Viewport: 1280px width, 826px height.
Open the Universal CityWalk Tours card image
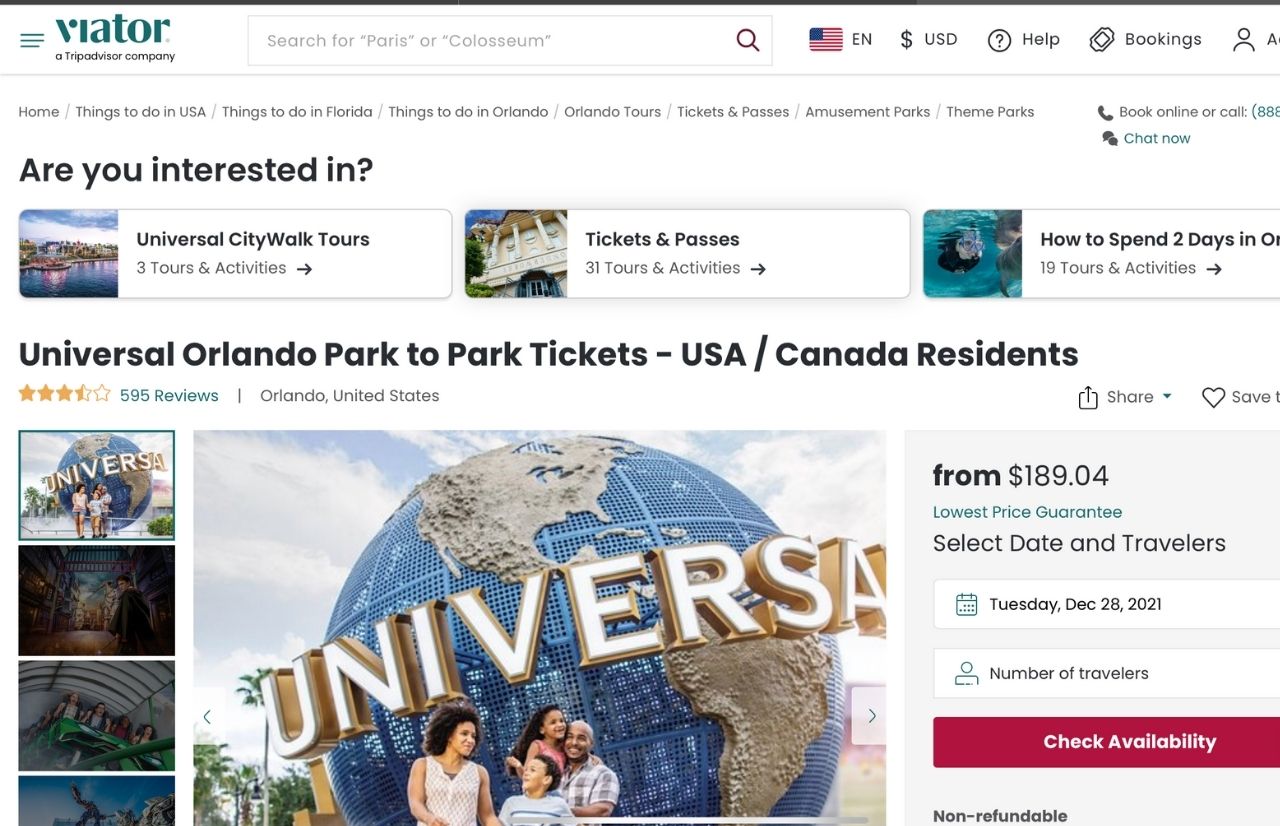click(x=69, y=254)
